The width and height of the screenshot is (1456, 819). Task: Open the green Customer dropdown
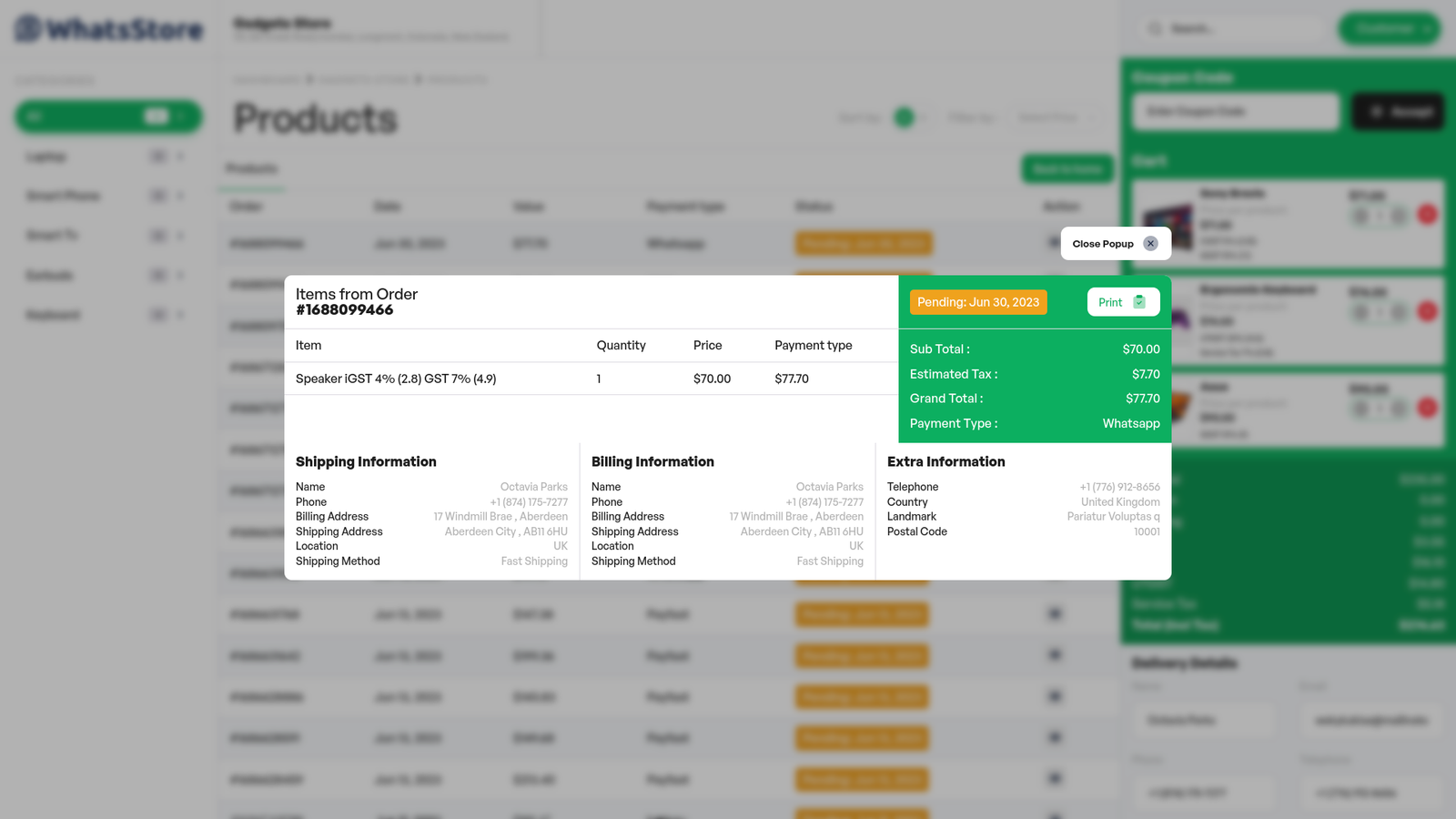click(1389, 29)
